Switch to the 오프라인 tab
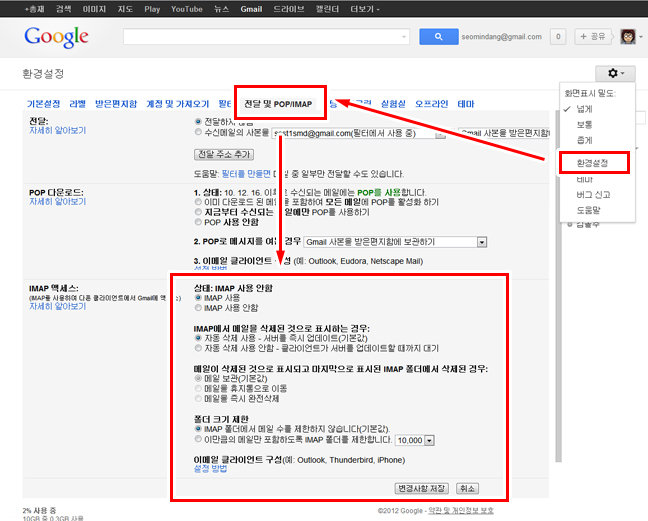 (431, 104)
